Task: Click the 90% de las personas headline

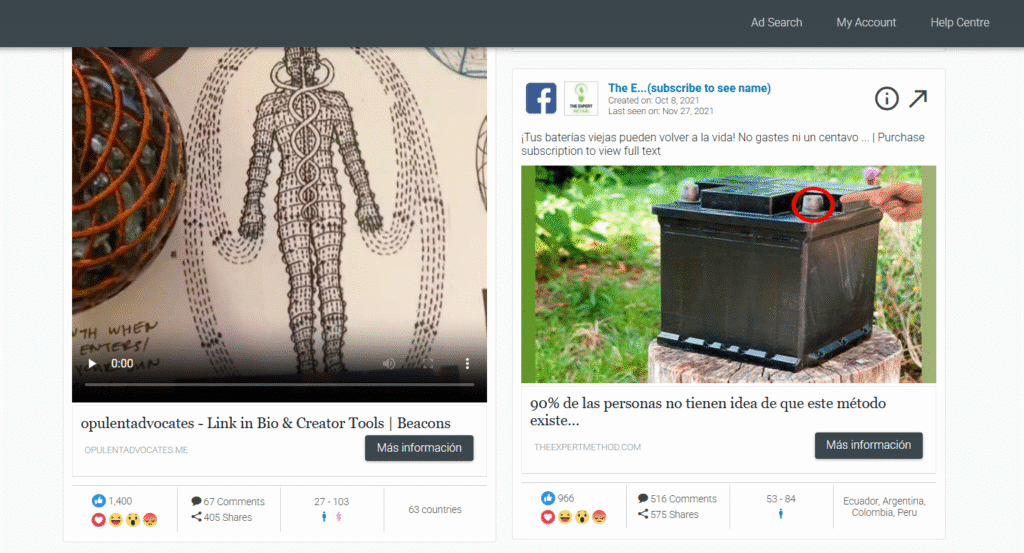Action: [x=708, y=411]
